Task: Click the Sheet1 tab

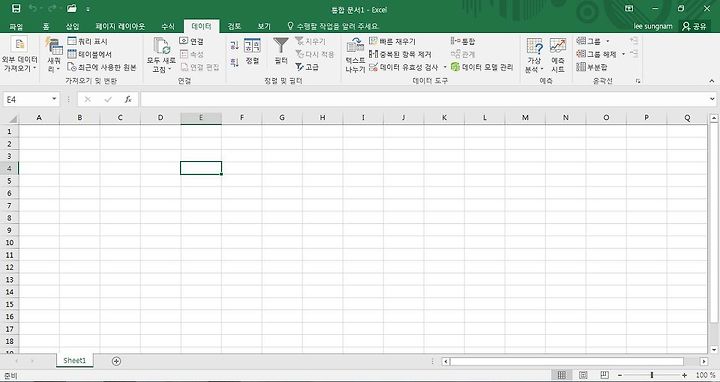Action: point(74,360)
